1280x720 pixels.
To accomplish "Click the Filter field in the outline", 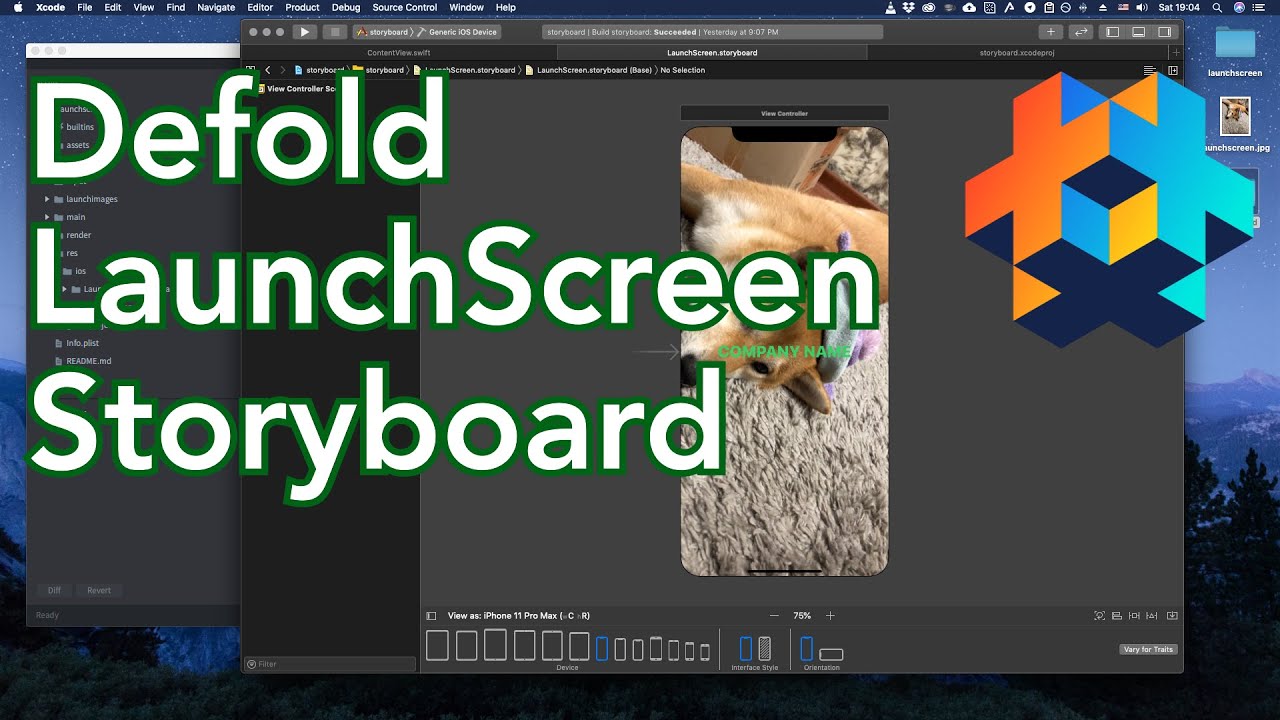I will pos(330,664).
